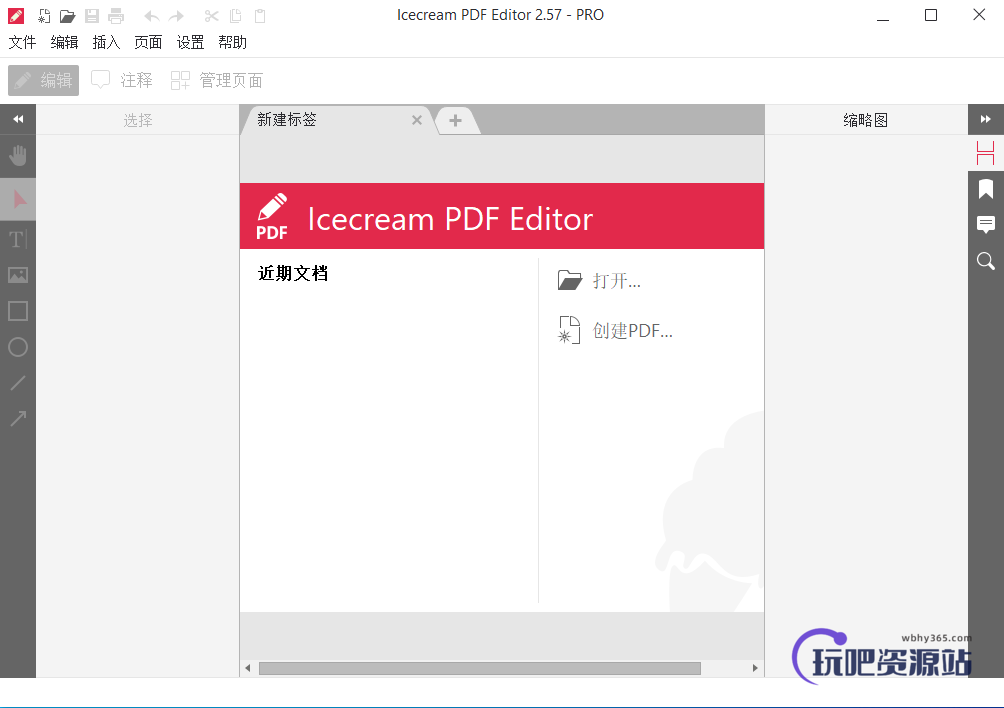Click the Icecream PDF Editor app logo icon
The image size is (1004, 708).
click(16, 16)
